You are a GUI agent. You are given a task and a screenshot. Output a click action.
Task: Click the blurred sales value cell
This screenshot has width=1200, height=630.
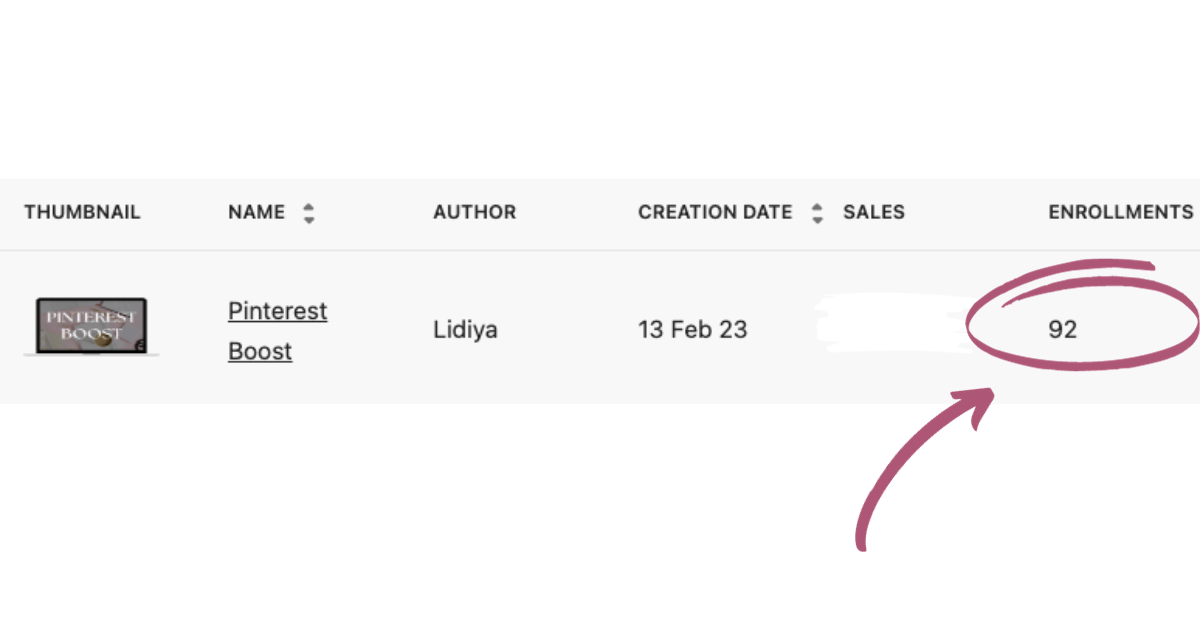[890, 327]
